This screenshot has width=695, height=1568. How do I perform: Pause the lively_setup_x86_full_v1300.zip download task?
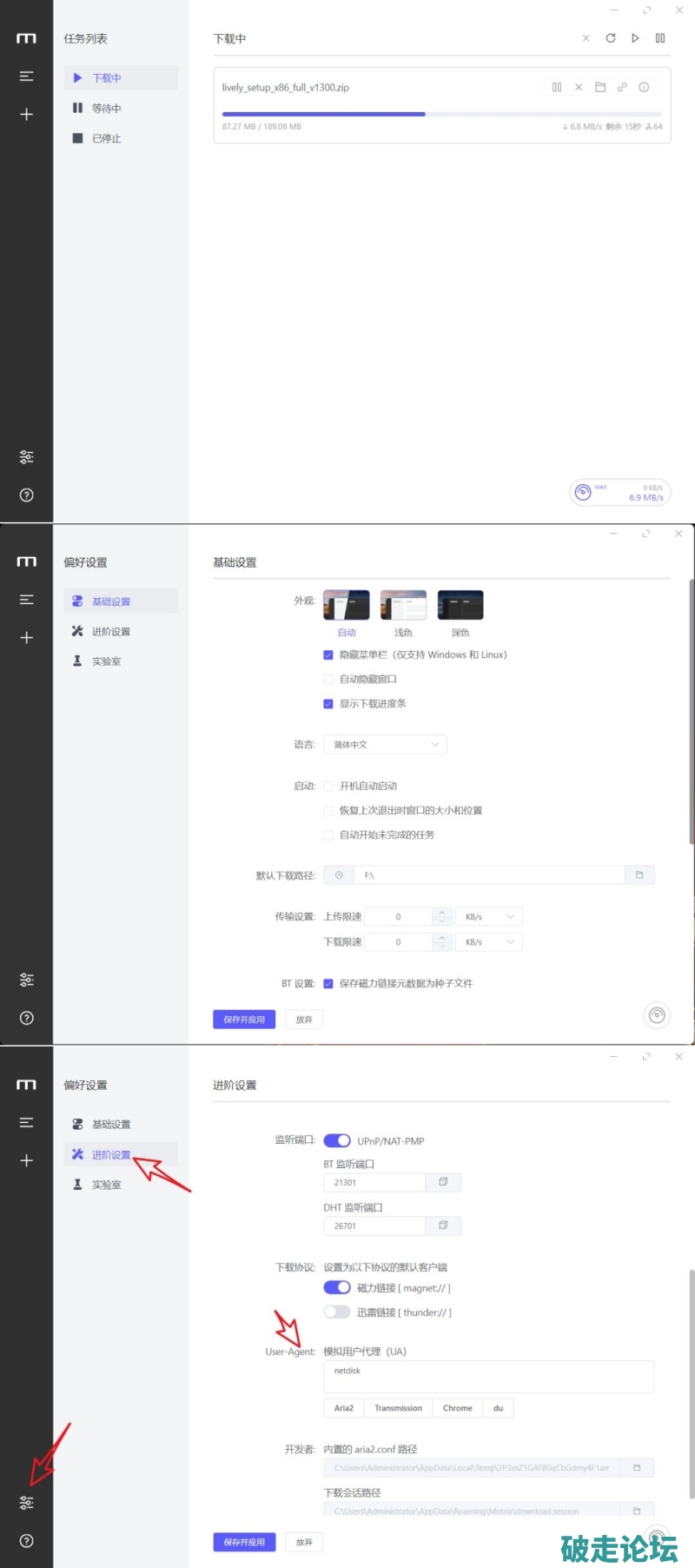[557, 87]
